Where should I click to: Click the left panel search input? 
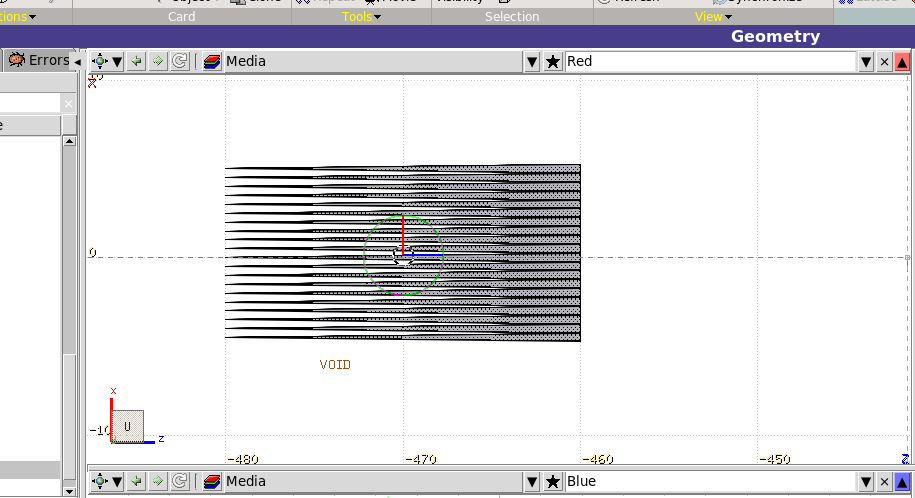[30, 103]
